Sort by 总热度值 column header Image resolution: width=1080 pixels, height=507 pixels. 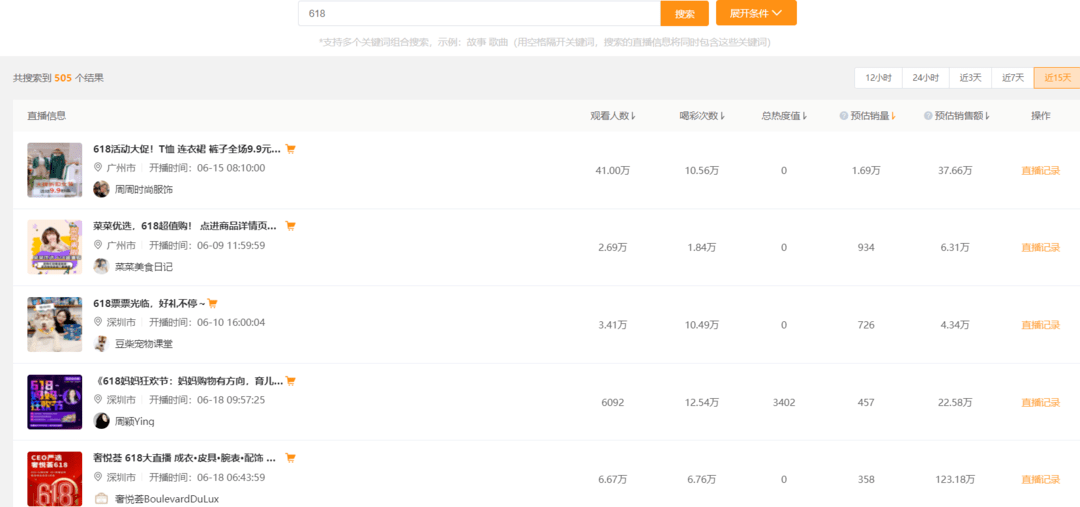point(784,116)
